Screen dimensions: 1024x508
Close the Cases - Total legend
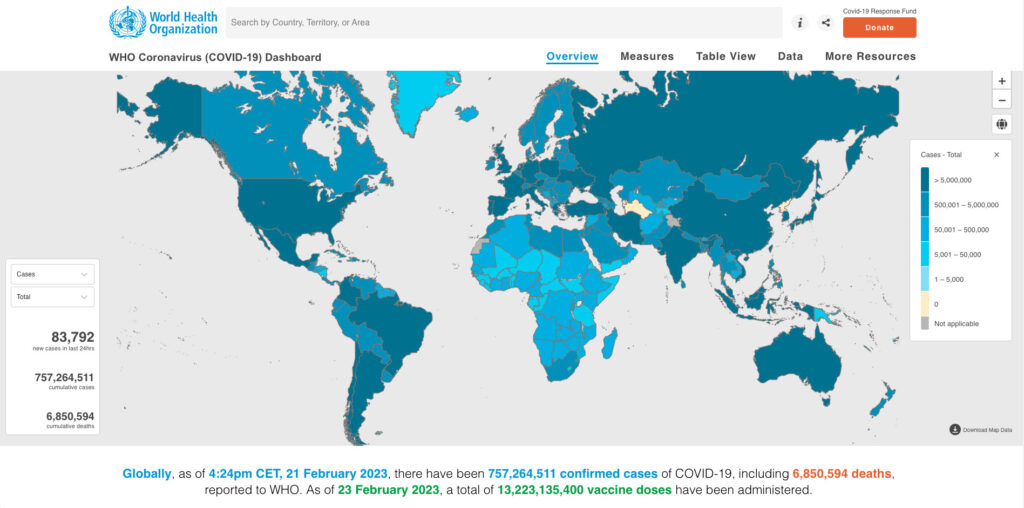[997, 155]
